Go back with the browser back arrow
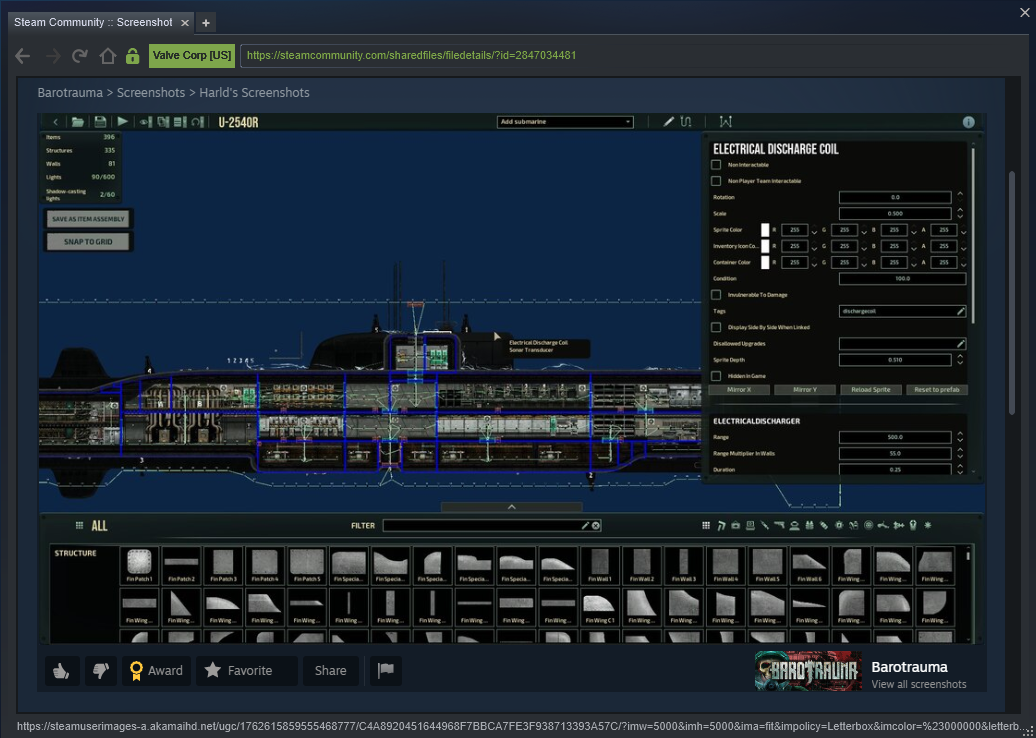 point(22,56)
